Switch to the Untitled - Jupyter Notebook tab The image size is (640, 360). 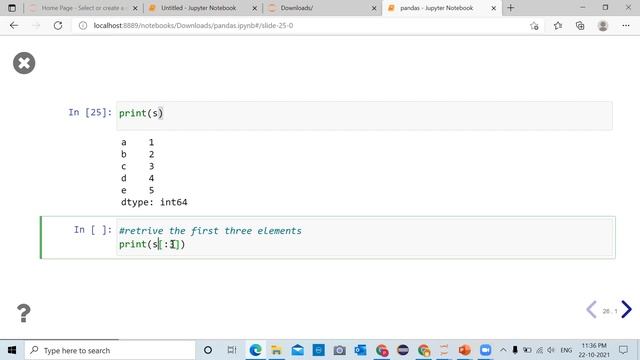point(198,8)
